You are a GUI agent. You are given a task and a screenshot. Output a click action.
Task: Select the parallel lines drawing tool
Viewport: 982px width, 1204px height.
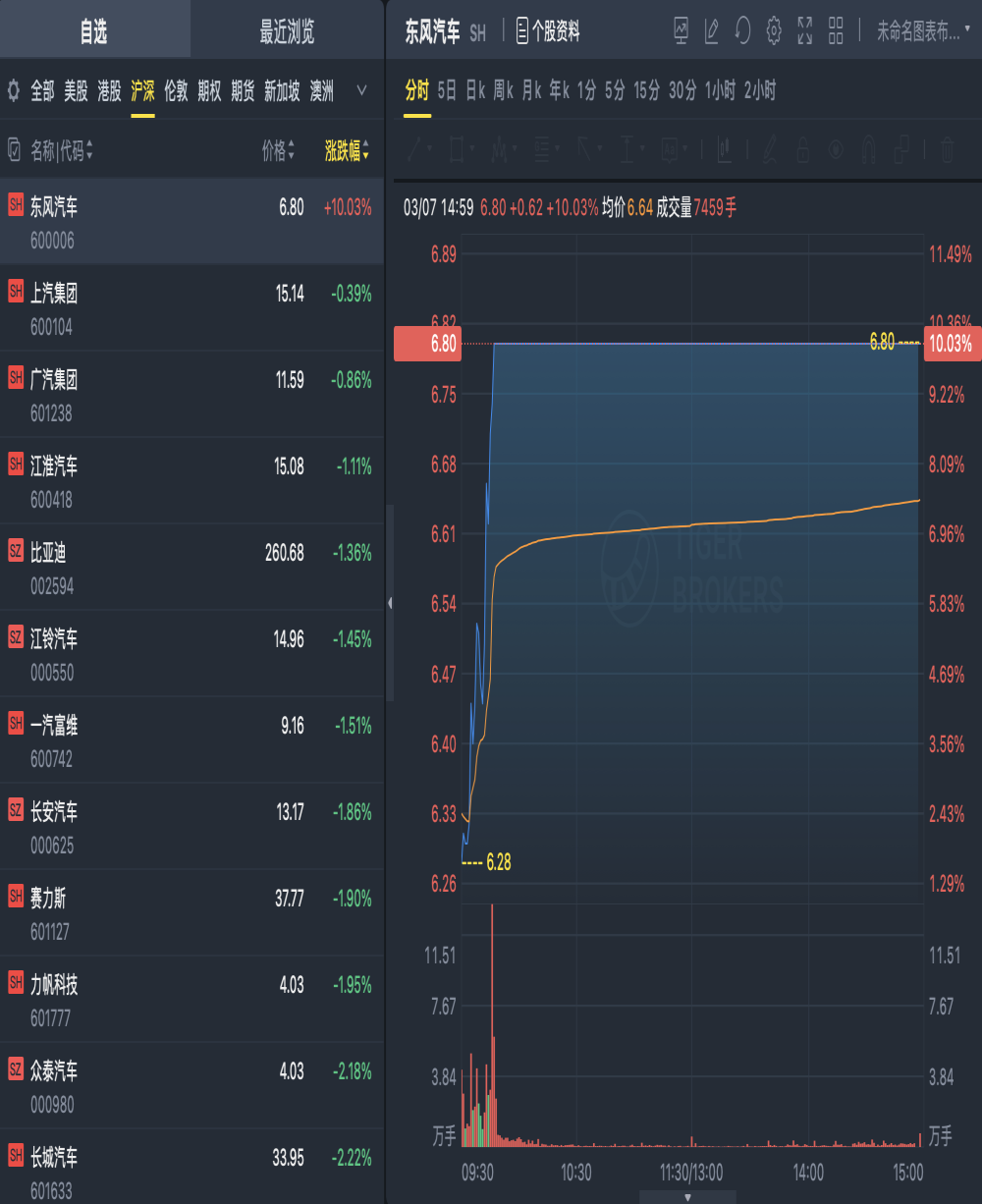coord(542,149)
